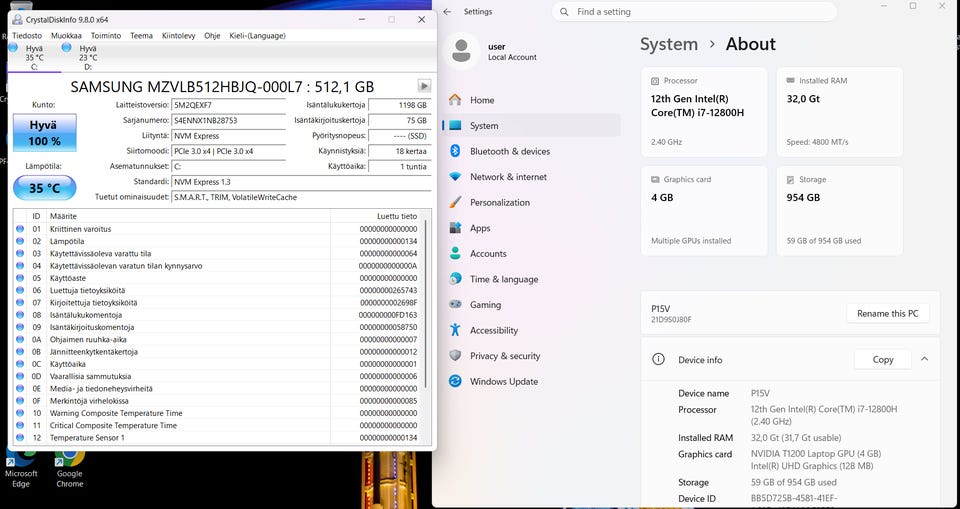Image resolution: width=960 pixels, height=509 pixels.
Task: Select the Critical Composite Temperature Time row
Action: [218, 425]
